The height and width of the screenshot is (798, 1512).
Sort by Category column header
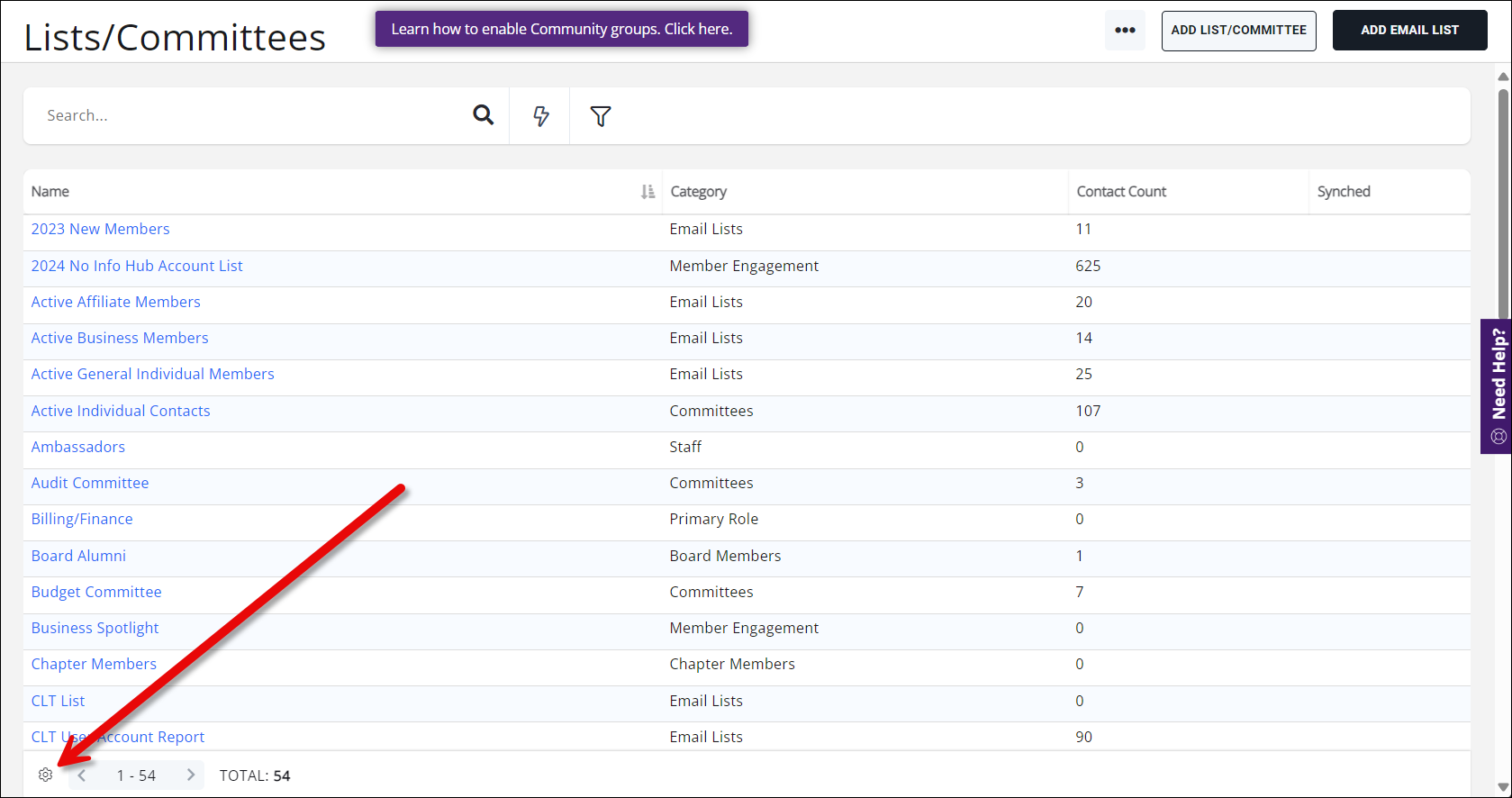coord(699,192)
